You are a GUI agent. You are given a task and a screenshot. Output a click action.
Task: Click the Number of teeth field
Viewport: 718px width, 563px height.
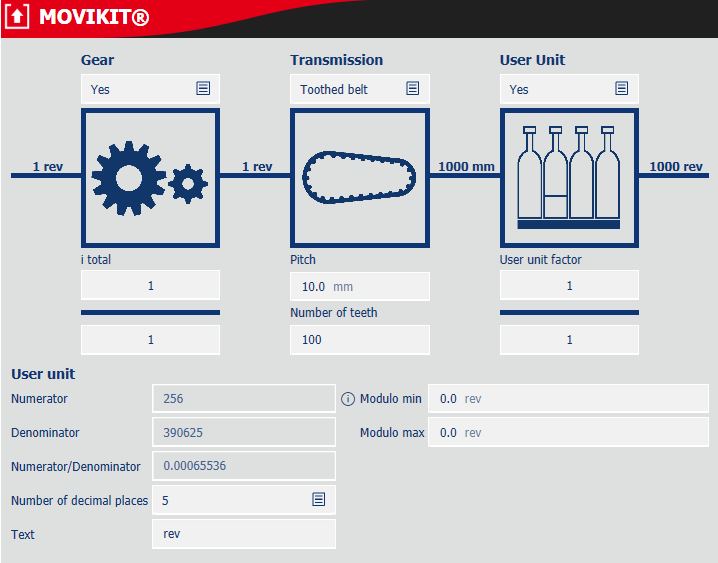[x=360, y=340]
